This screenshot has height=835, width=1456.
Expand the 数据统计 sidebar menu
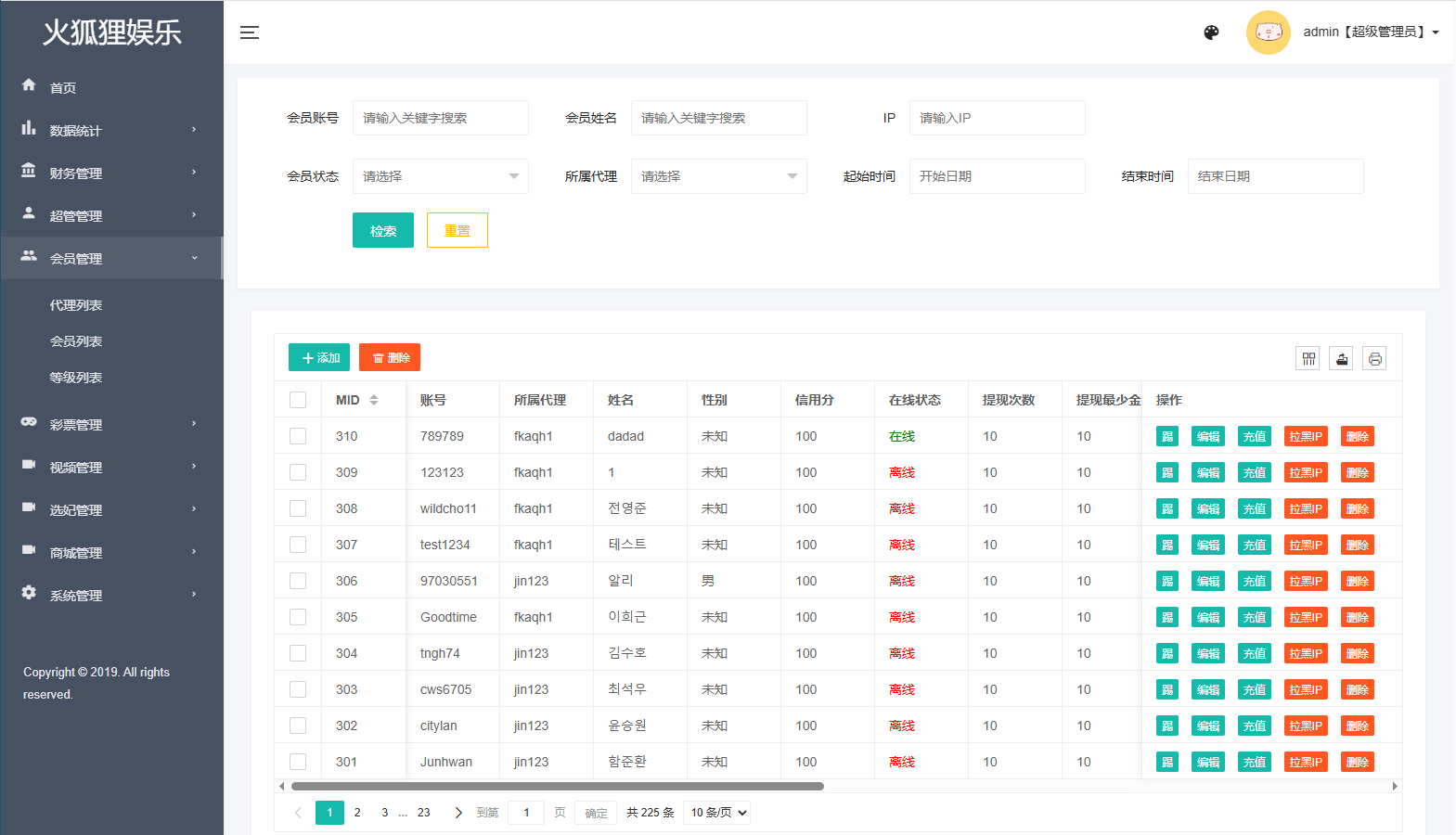[111, 130]
